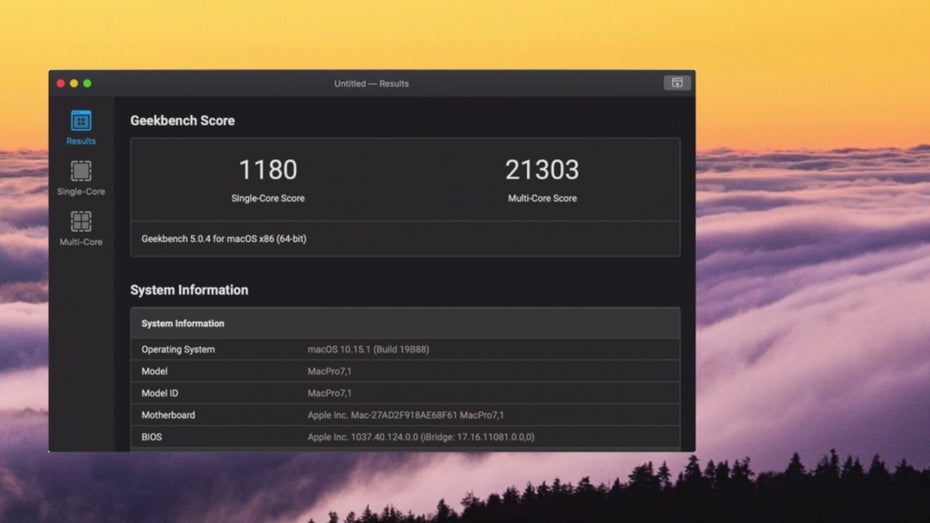Screen dimensions: 930x523
Task: Click MacPro7,1 value in Model ID row
Action: [329, 393]
